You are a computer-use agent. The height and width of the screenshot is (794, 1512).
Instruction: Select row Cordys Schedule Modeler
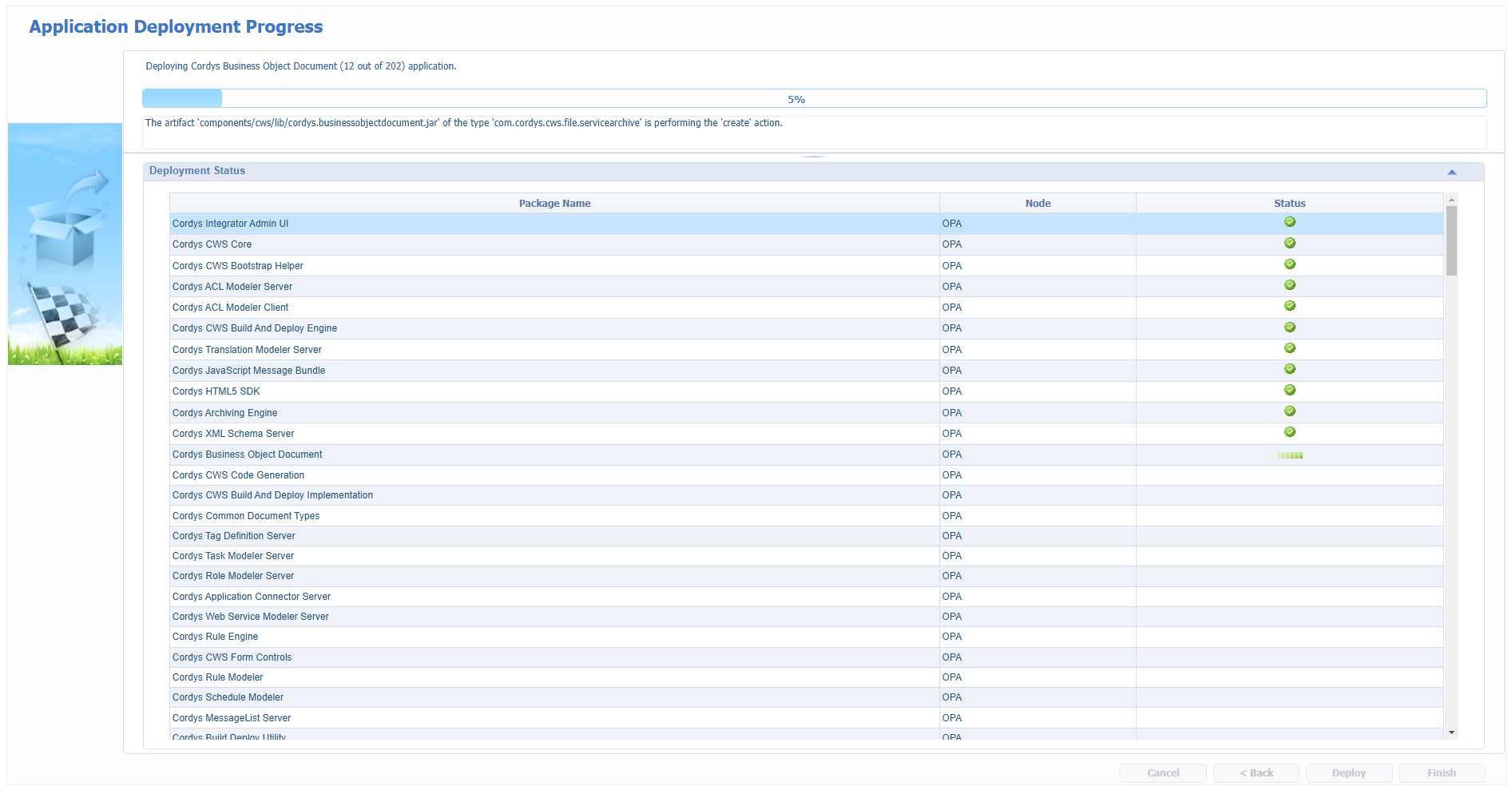[807, 697]
